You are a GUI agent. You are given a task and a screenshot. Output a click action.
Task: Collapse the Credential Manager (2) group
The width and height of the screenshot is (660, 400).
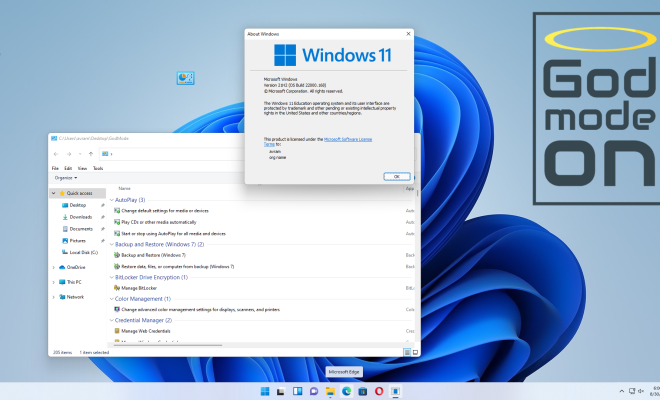point(112,320)
